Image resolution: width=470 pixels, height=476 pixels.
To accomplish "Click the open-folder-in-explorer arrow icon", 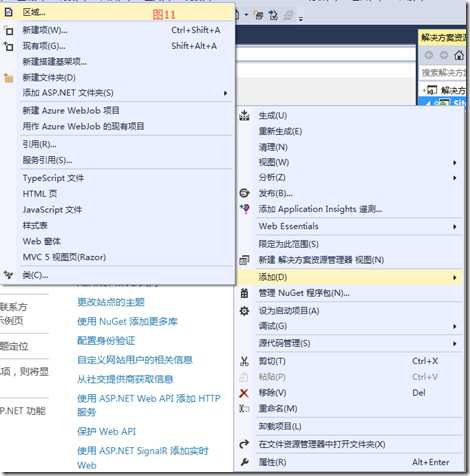I will [244, 444].
